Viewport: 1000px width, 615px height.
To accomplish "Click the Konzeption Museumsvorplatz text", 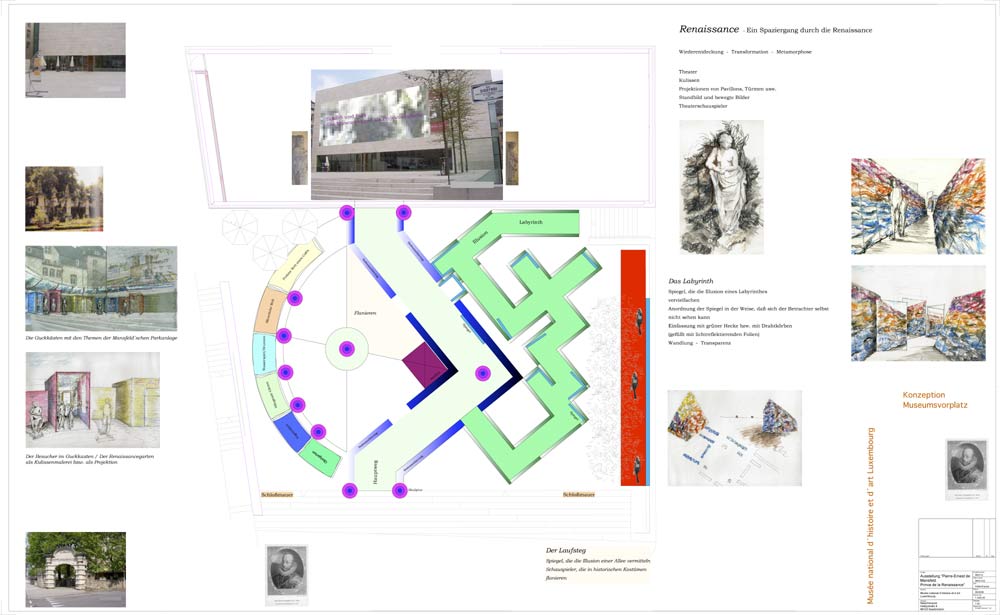I will coord(934,400).
